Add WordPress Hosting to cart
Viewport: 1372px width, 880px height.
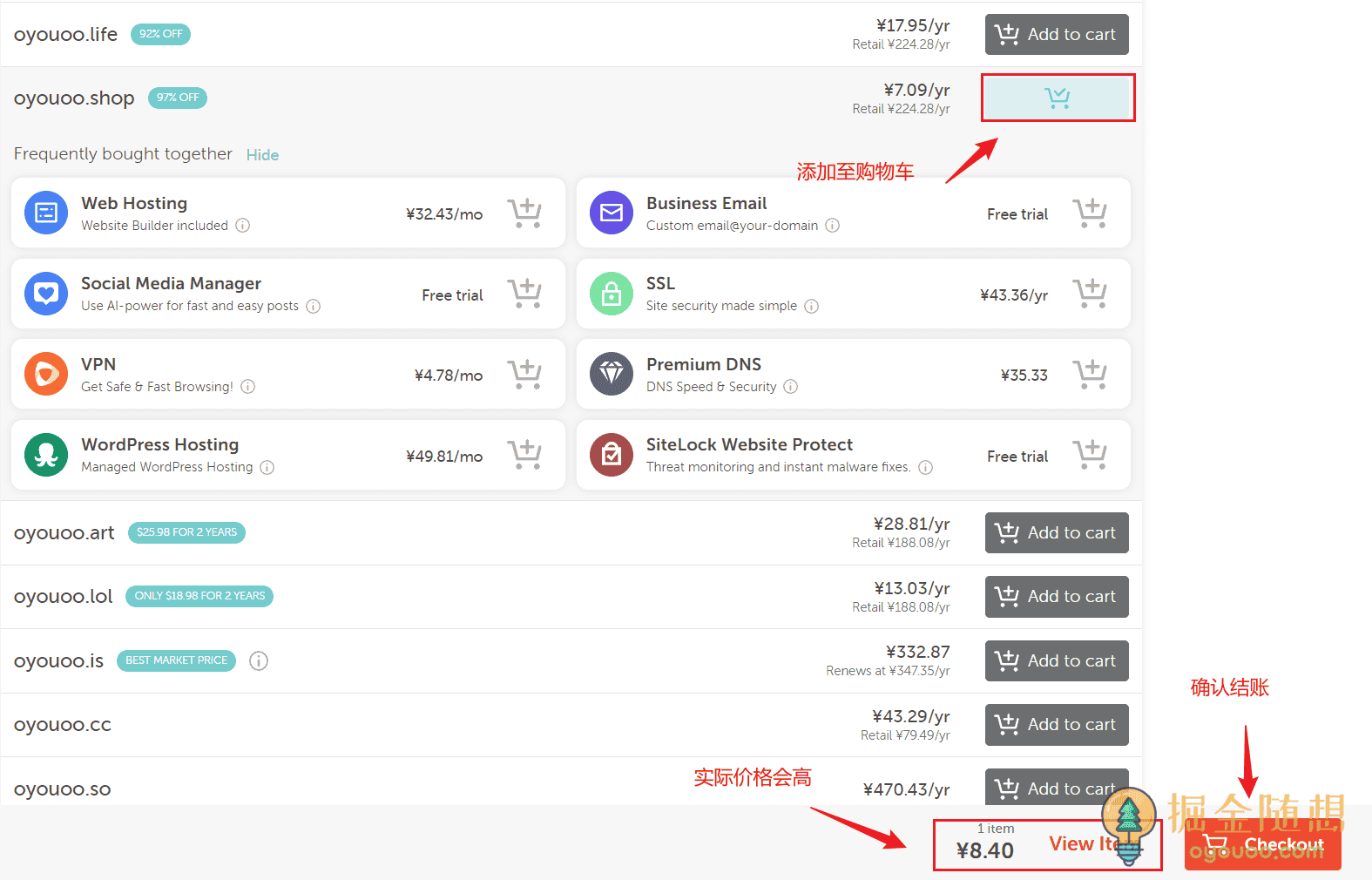pyautogui.click(x=524, y=455)
